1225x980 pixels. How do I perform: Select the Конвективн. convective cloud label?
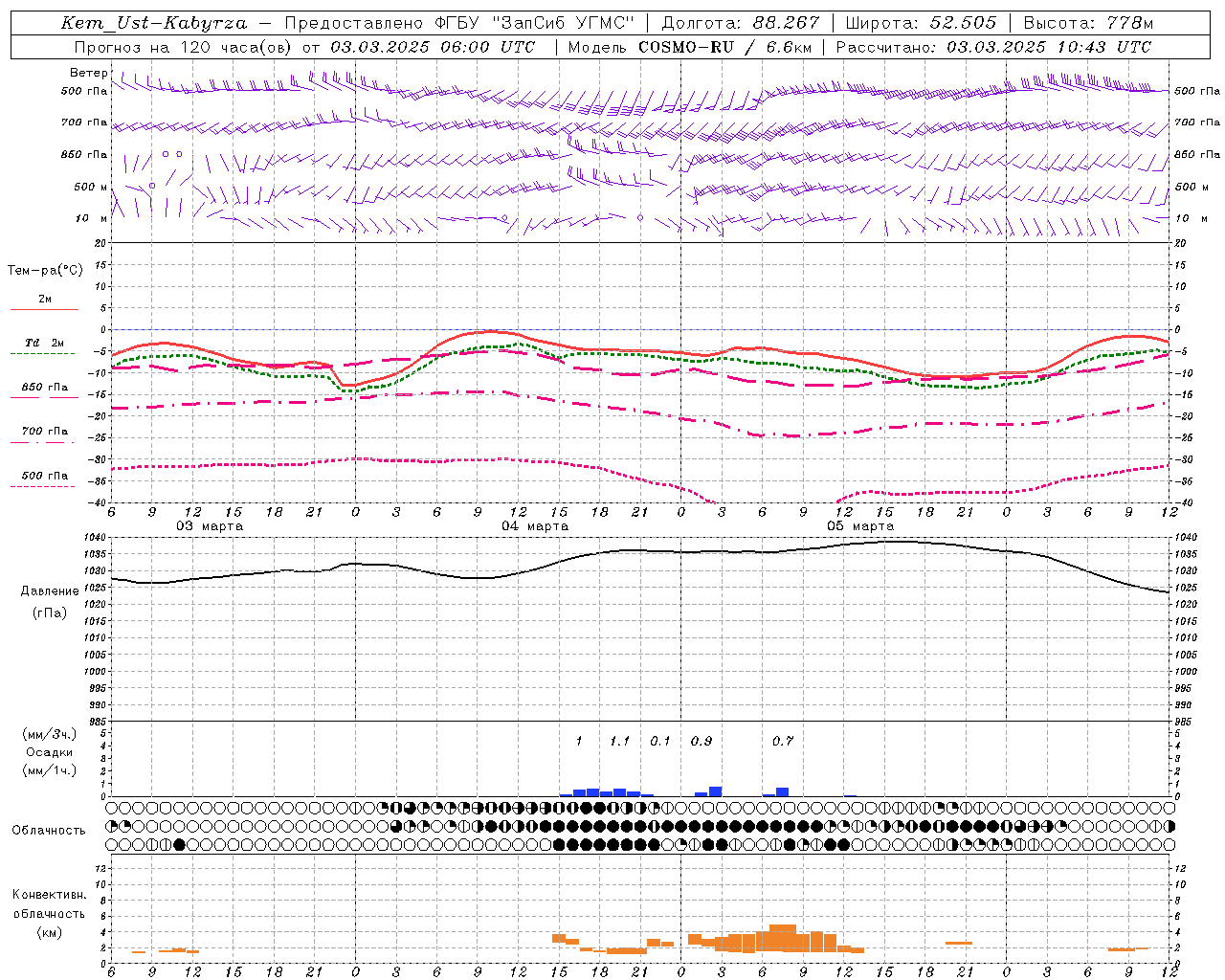(x=50, y=895)
